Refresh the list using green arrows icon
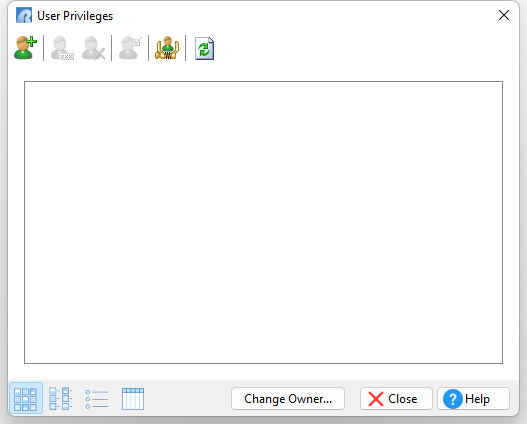This screenshot has width=527, height=424. point(204,49)
